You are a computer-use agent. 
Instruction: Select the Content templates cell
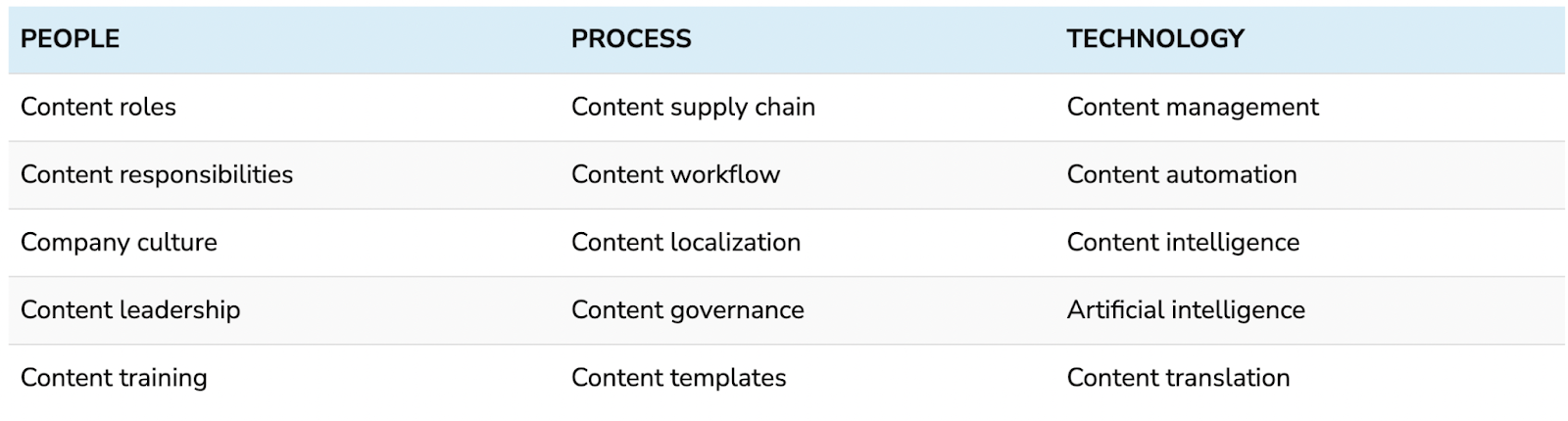(678, 378)
